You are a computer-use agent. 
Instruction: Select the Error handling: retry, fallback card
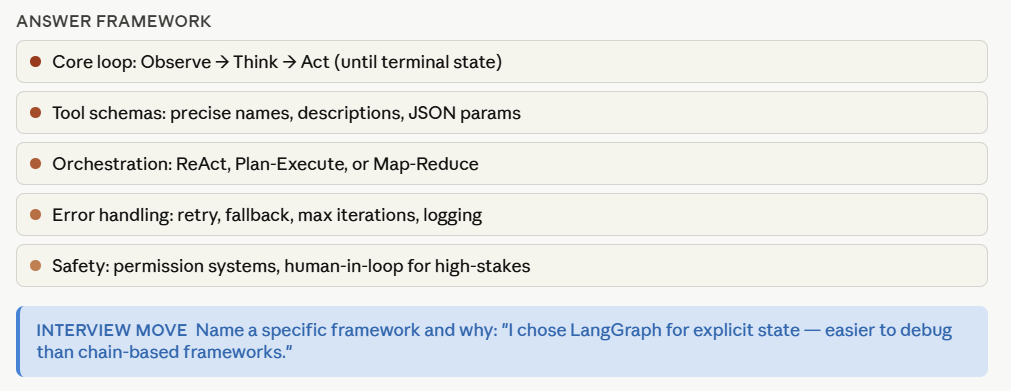[x=502, y=215]
